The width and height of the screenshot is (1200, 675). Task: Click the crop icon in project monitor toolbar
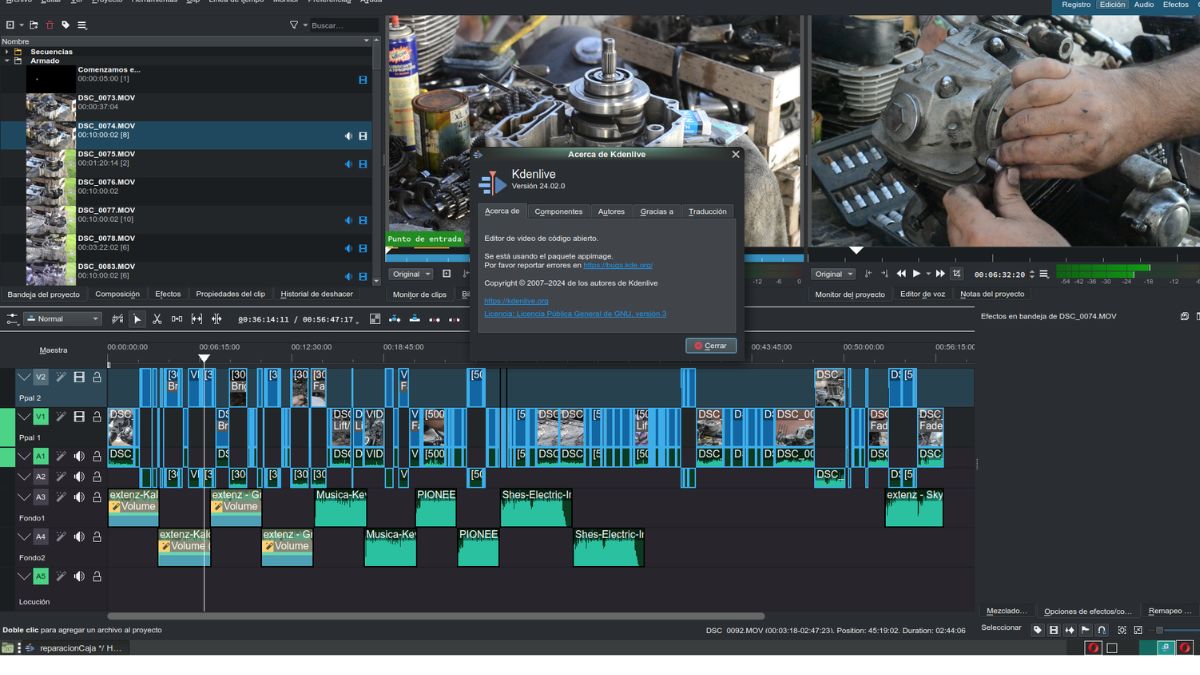click(x=957, y=274)
